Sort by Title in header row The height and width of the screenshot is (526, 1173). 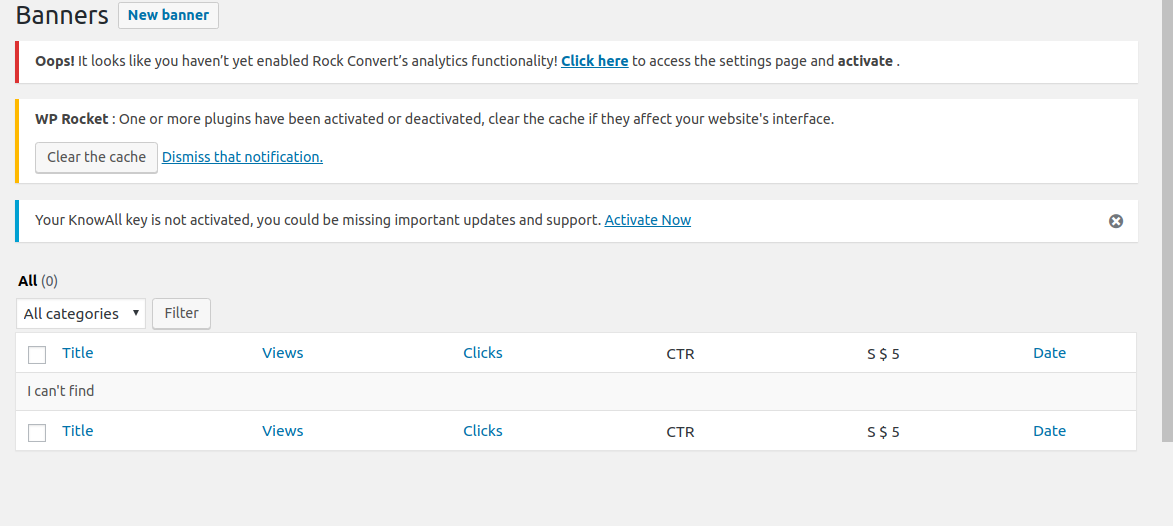point(78,353)
